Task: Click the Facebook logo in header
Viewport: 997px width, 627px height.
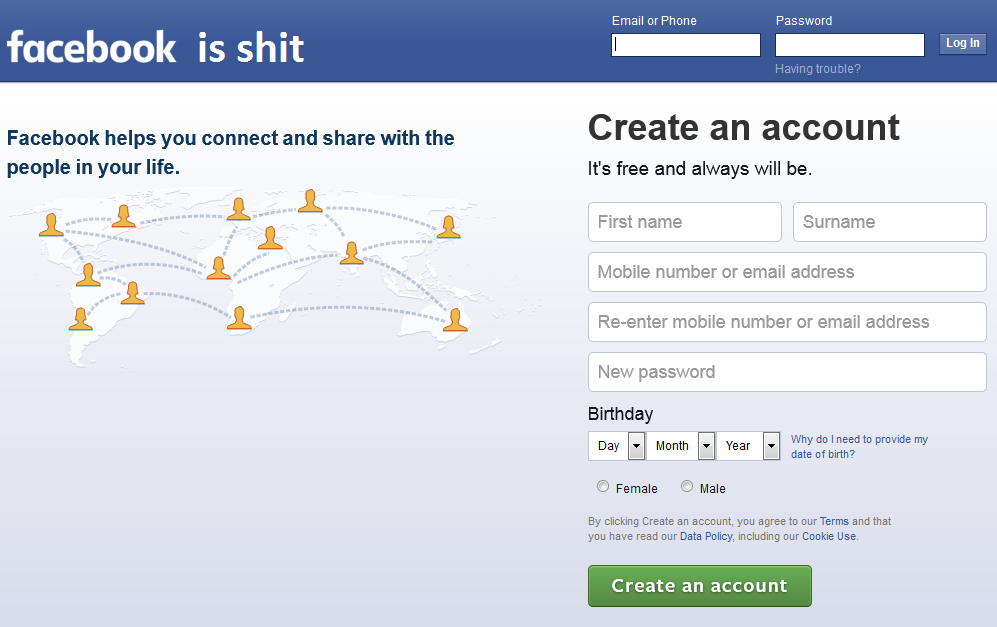Action: 92,47
